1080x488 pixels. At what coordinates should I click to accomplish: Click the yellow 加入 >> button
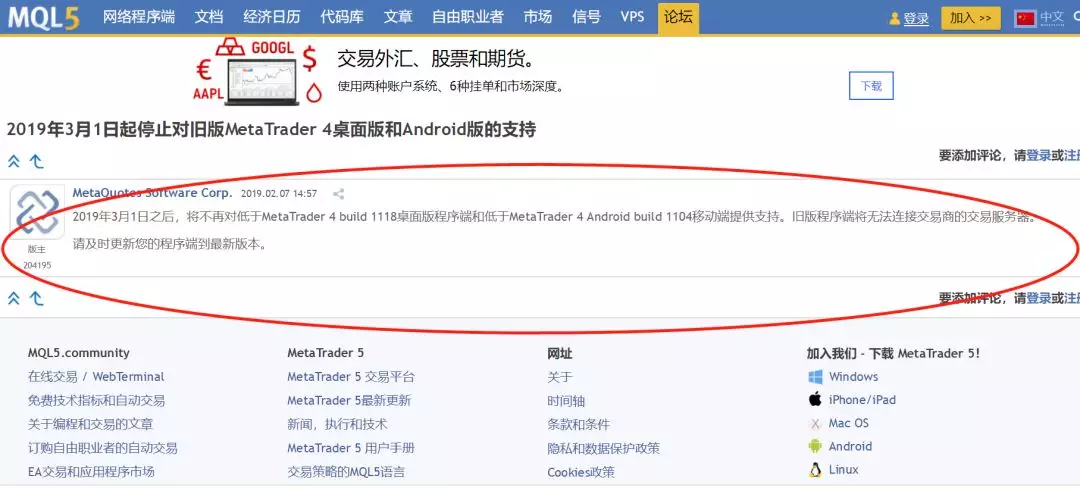(970, 18)
